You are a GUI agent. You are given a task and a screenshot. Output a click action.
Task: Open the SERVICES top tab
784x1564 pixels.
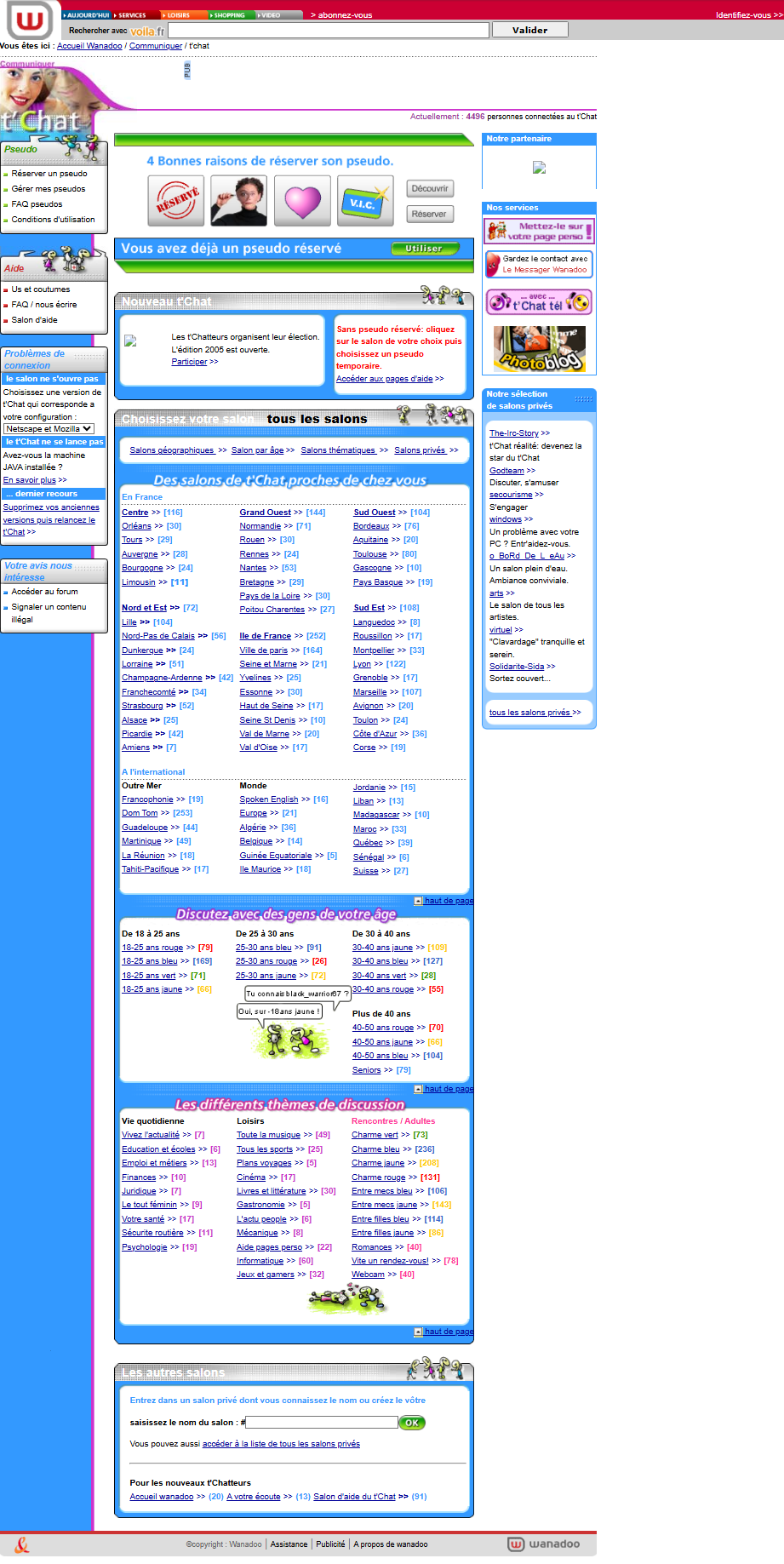pos(135,15)
